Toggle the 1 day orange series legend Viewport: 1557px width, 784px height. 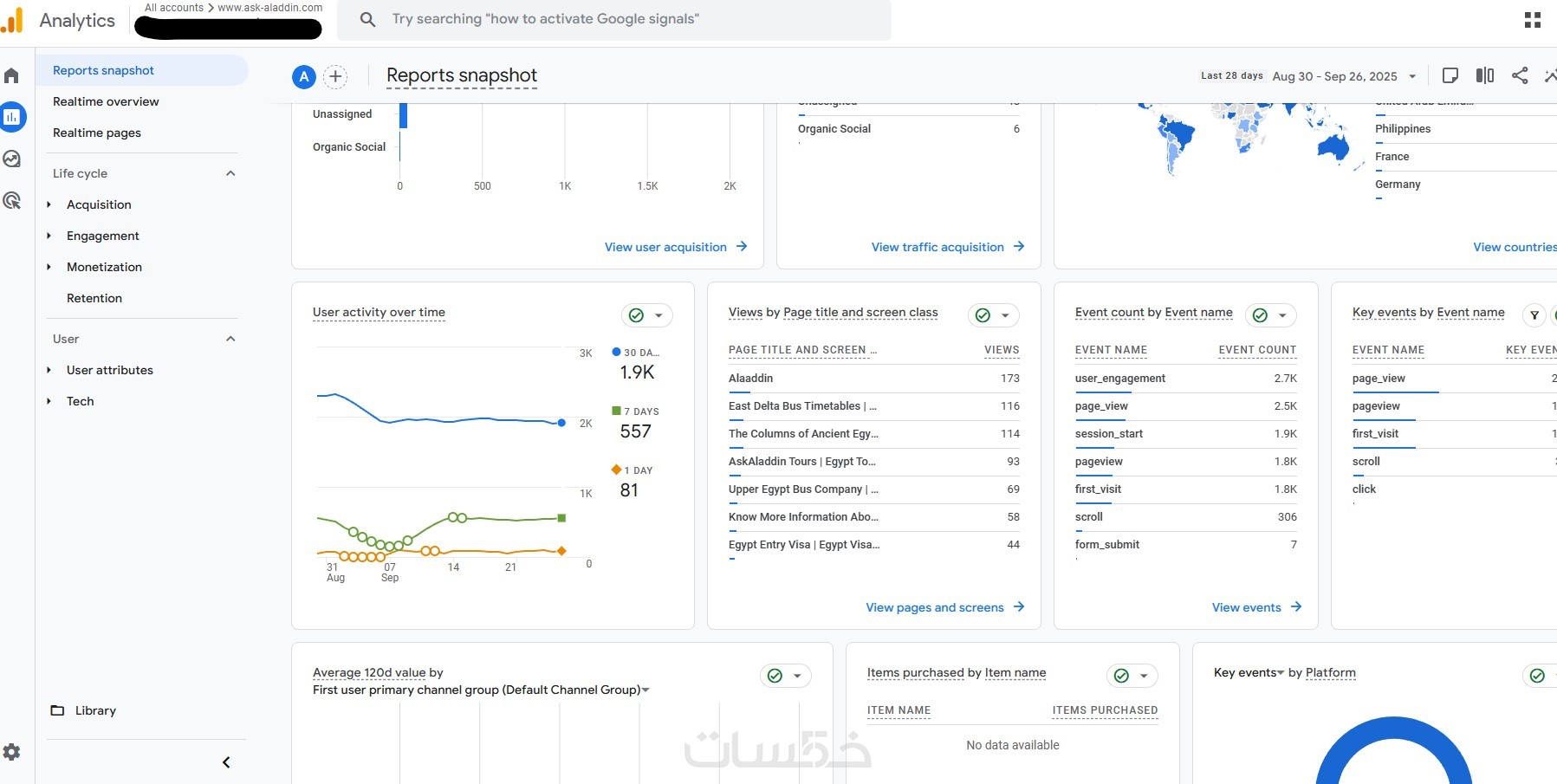[633, 470]
